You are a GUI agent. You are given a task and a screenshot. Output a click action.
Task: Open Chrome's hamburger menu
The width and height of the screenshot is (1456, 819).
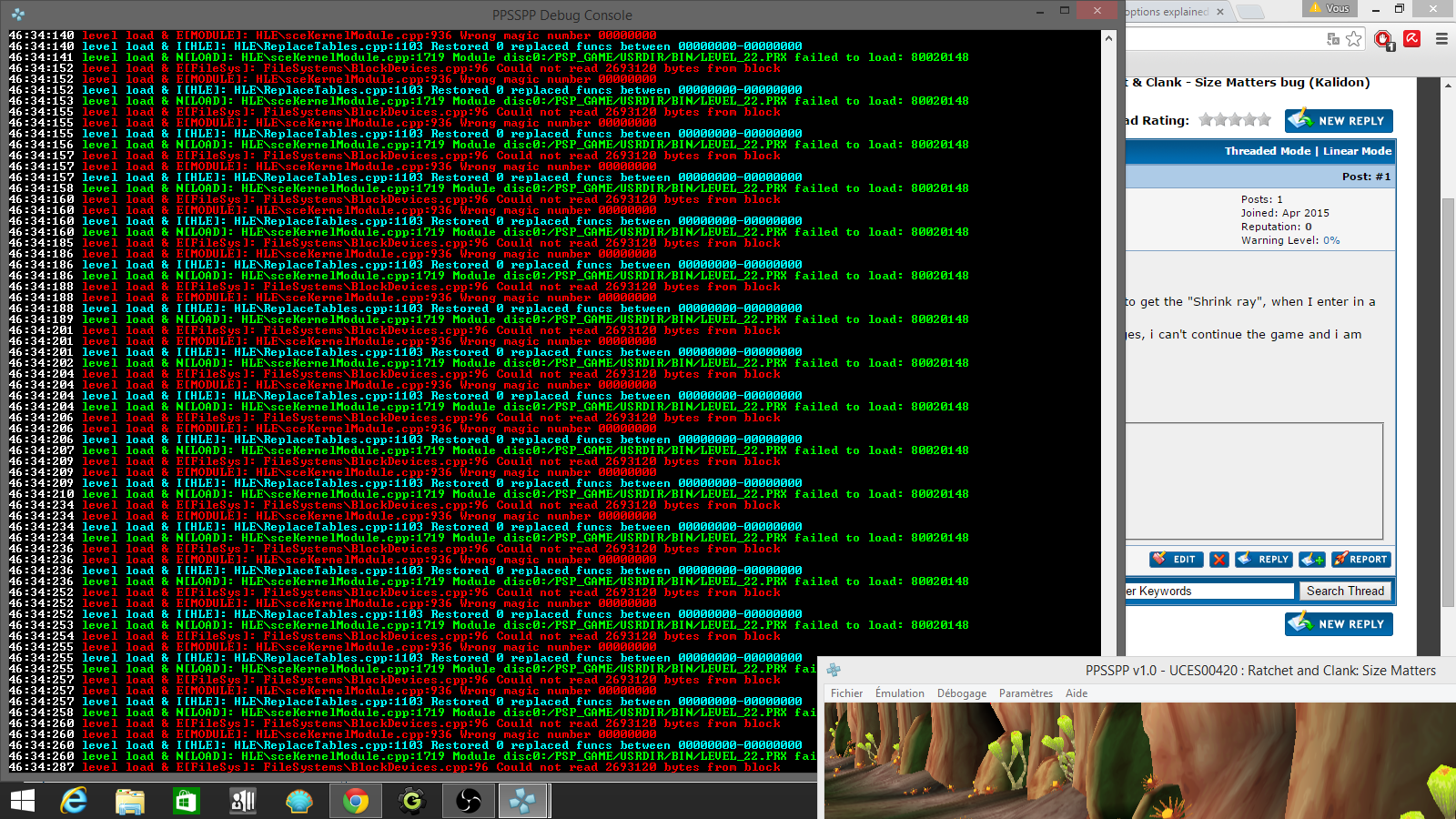(1441, 38)
